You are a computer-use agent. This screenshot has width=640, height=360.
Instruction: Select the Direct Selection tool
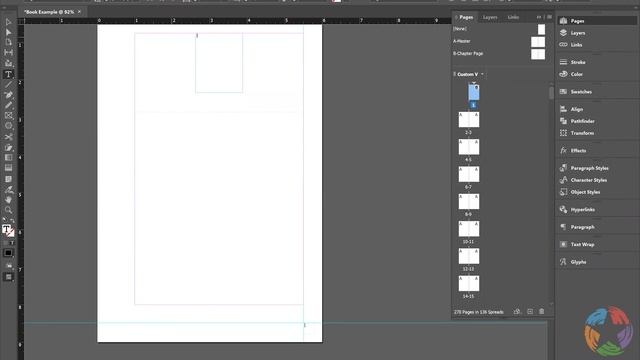(x=8, y=32)
